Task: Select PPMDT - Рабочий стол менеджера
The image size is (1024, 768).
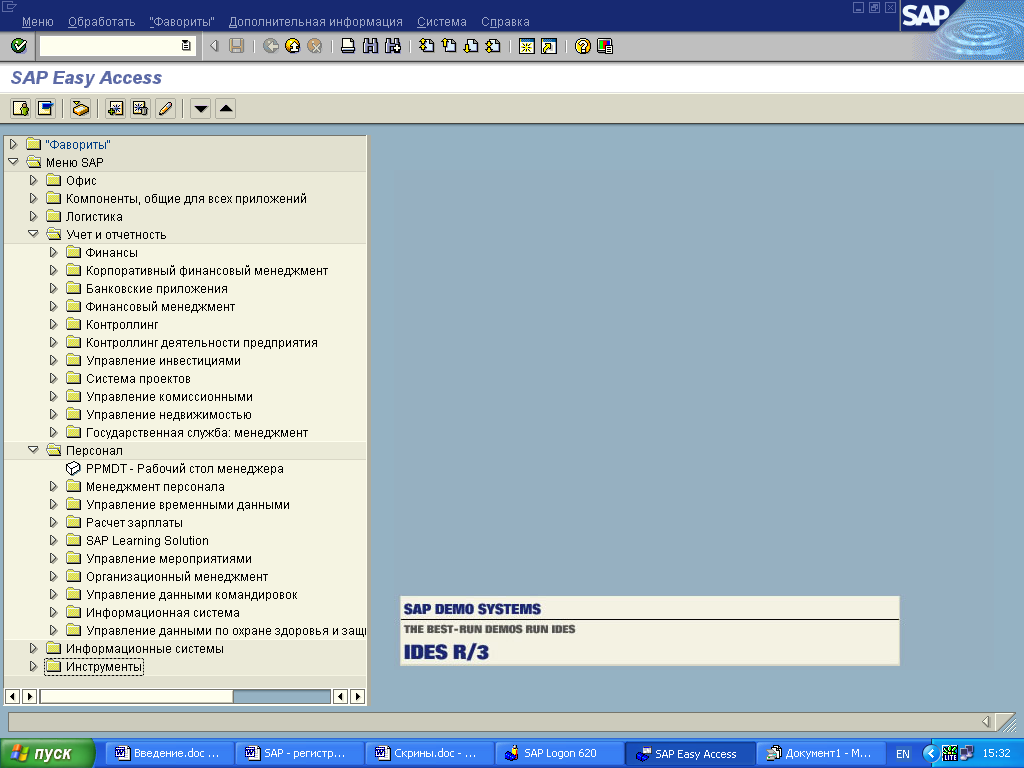Action: click(185, 469)
